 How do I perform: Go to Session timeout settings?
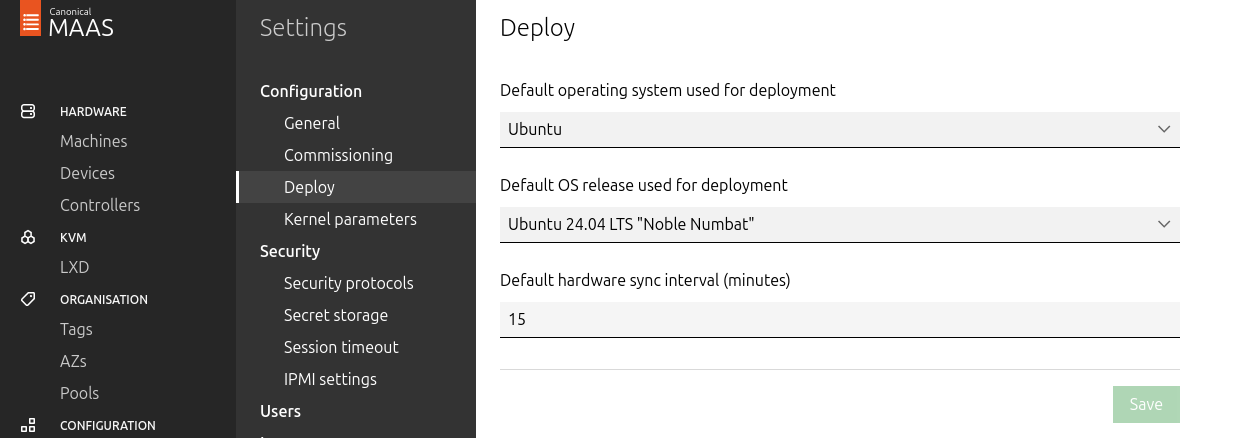341,347
